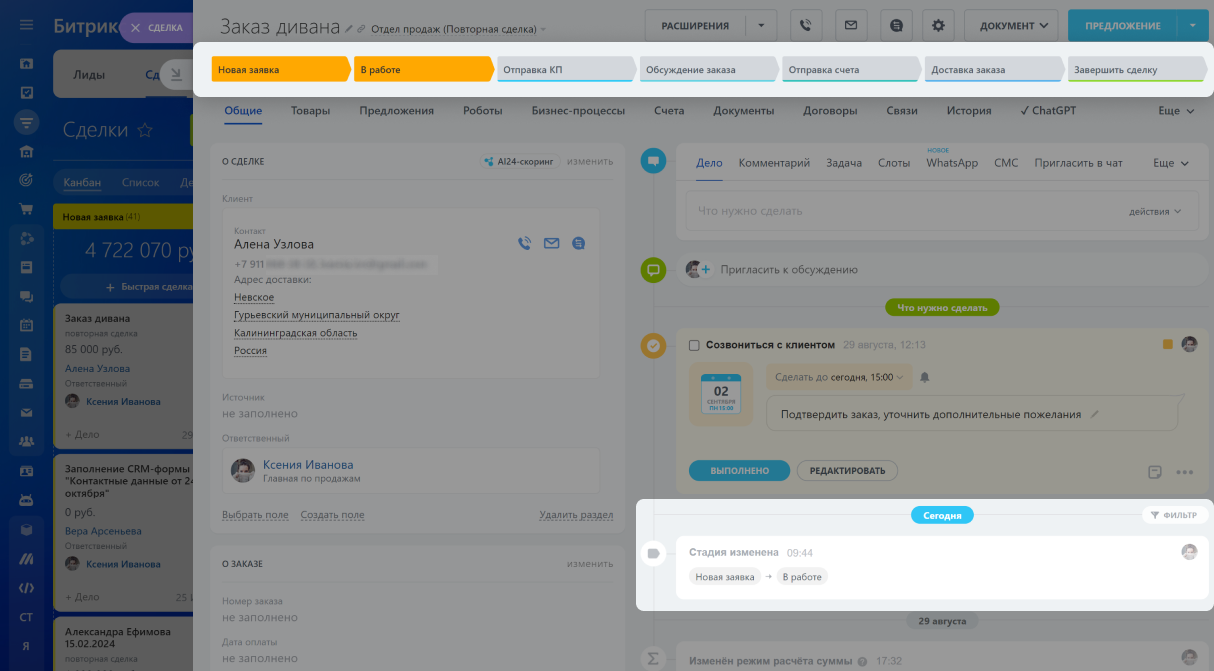Select the 'Отправка КП' pipeline stage

(565, 70)
